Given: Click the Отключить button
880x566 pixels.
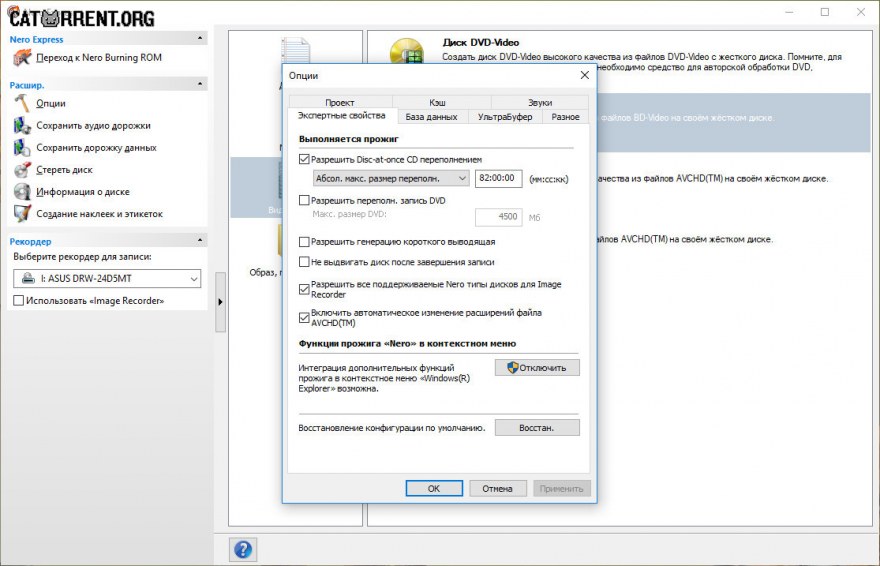Looking at the screenshot, I should click(x=537, y=367).
